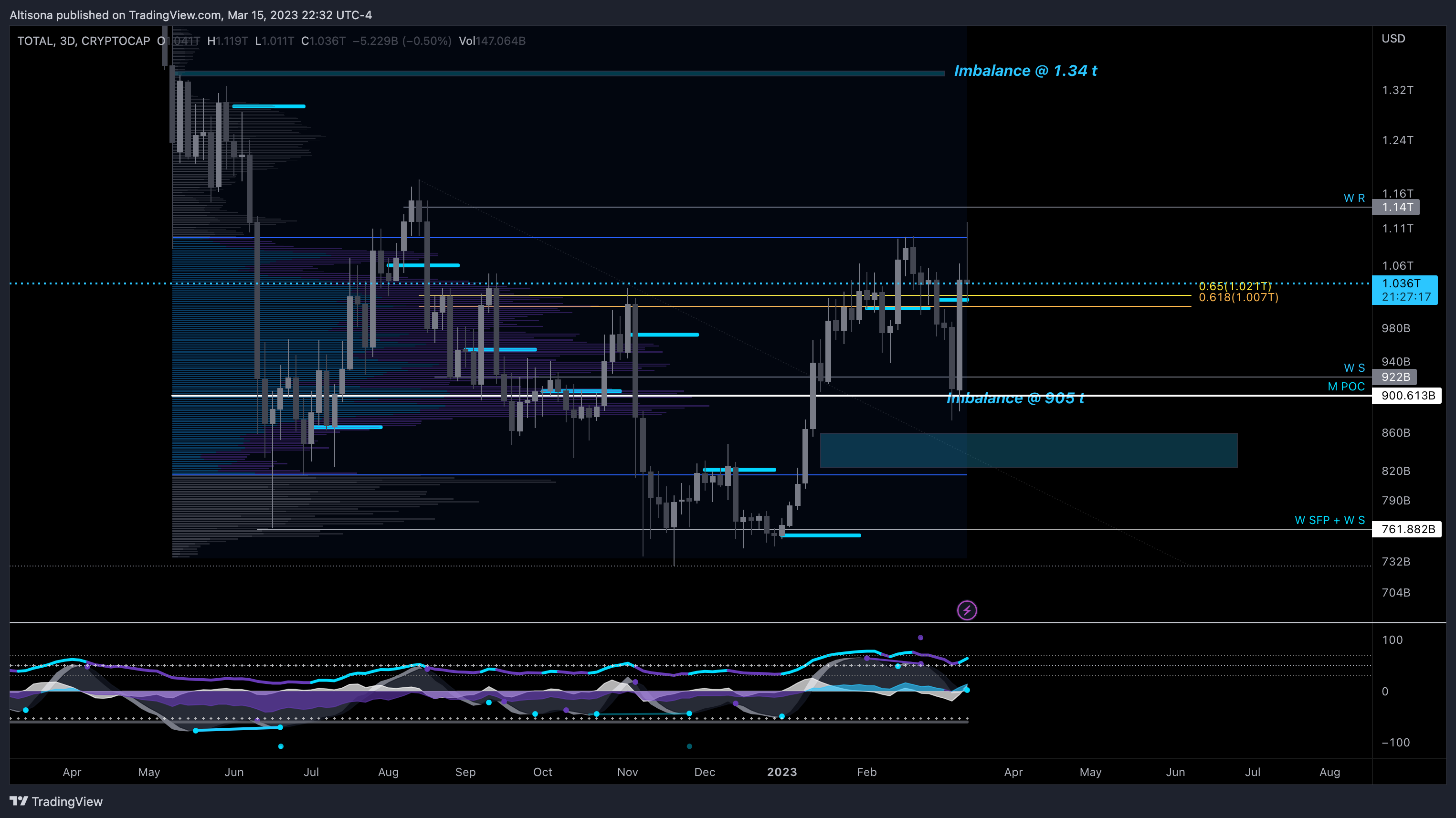Click the TOTAL, 3D, CRYPTOCAP symbol title
Image resolution: width=1456 pixels, height=818 pixels.
click(84, 41)
